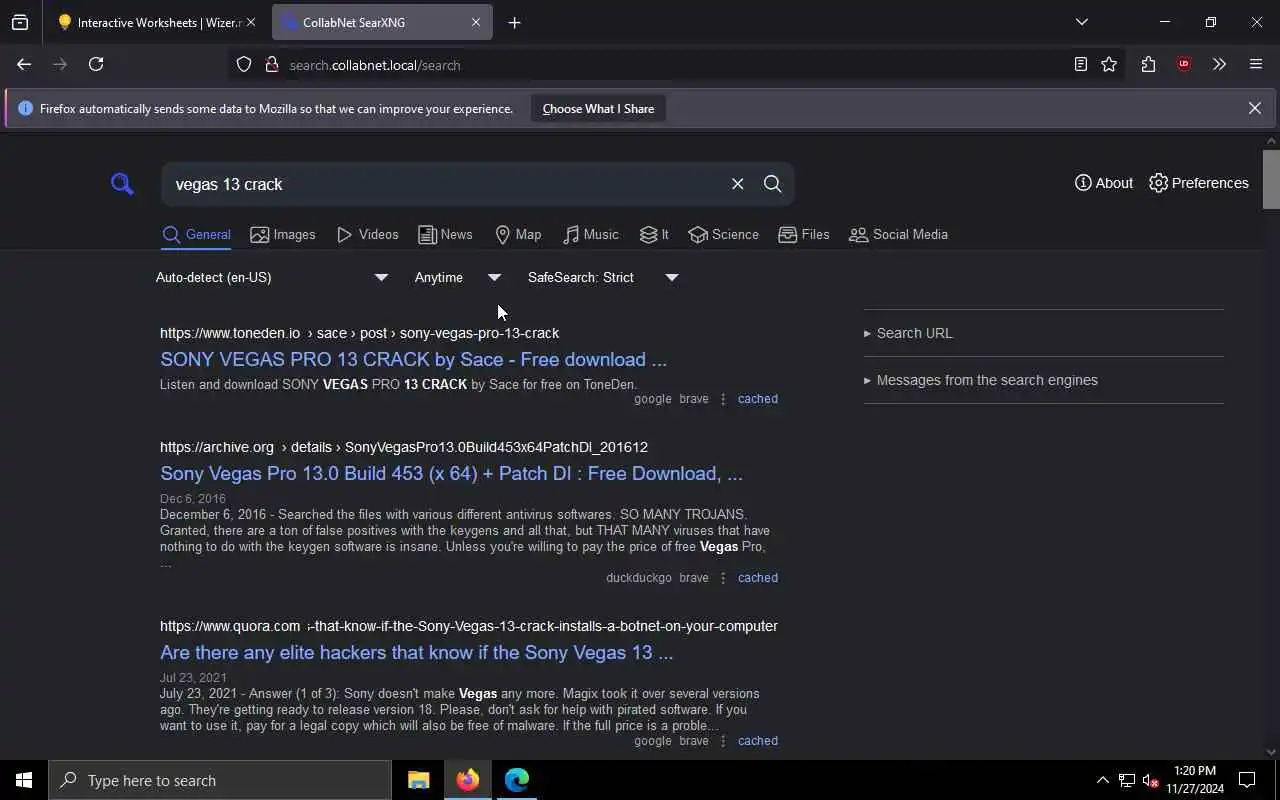Open the Firefox application menu
The width and height of the screenshot is (1280, 800).
pyautogui.click(x=1256, y=64)
